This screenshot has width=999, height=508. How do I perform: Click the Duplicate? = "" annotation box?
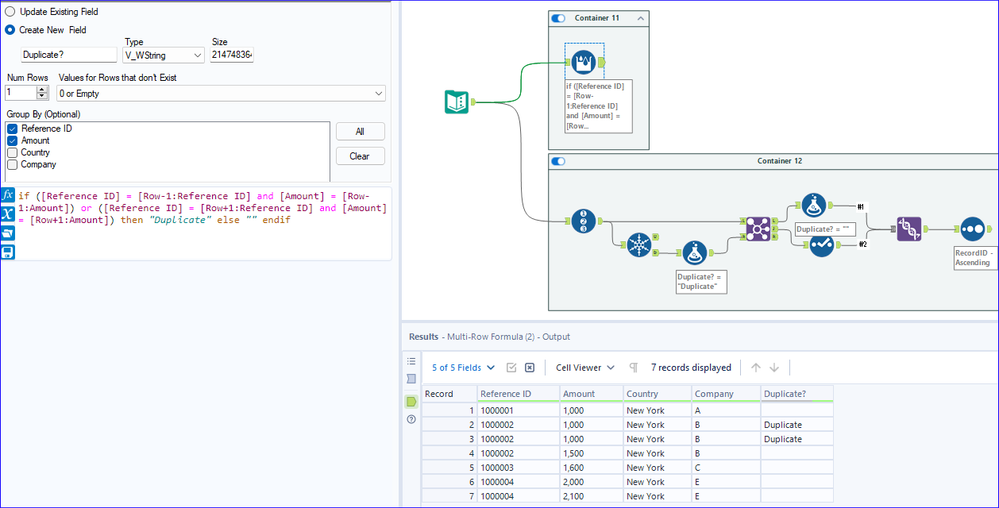(825, 229)
